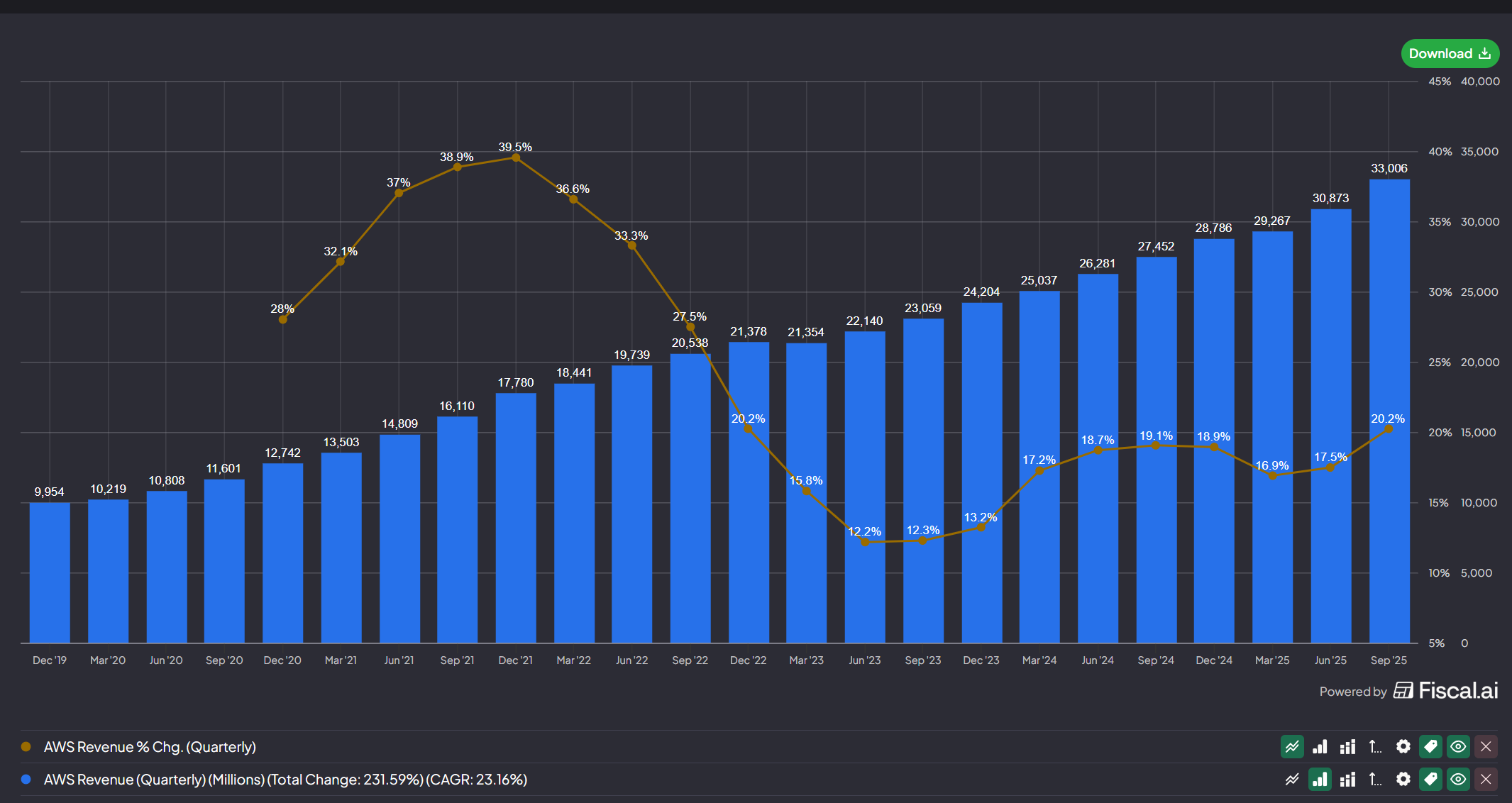The image size is (1512, 803).
Task: Open the Fiscal.ai logo link
Action: point(1446,690)
